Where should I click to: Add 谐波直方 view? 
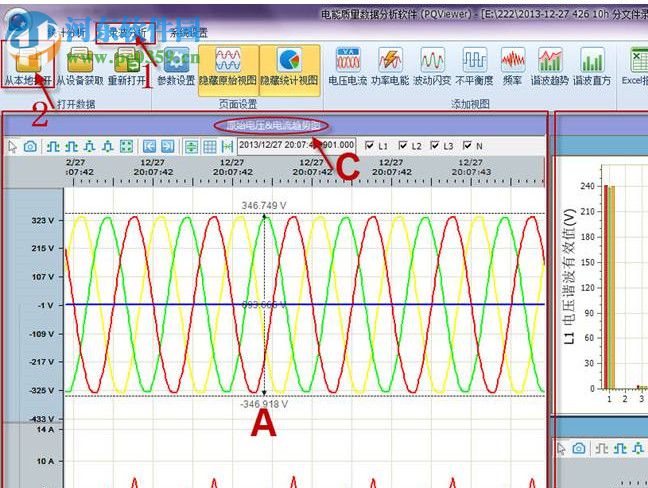point(592,66)
